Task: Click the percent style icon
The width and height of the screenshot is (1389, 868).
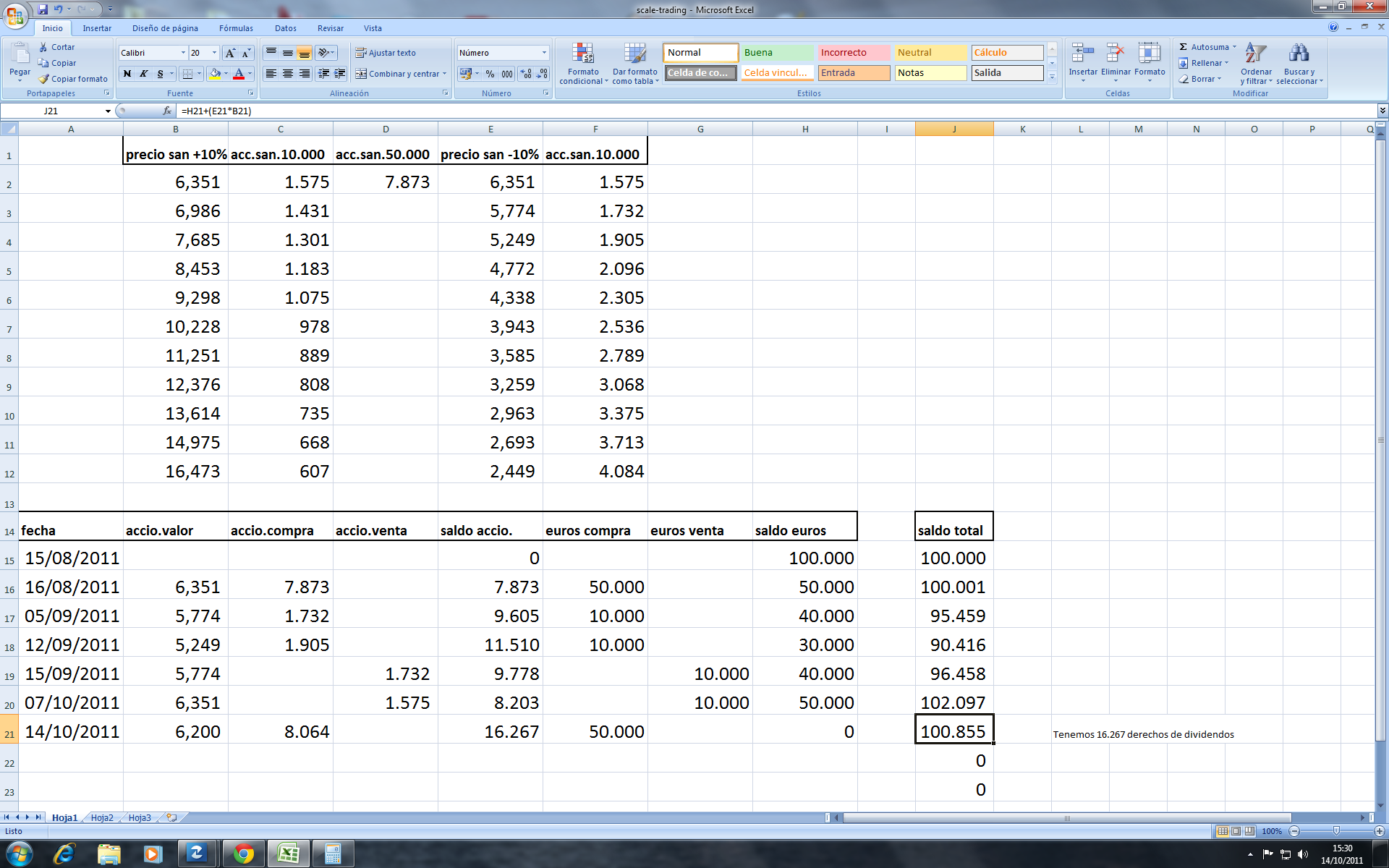Action: (x=490, y=74)
